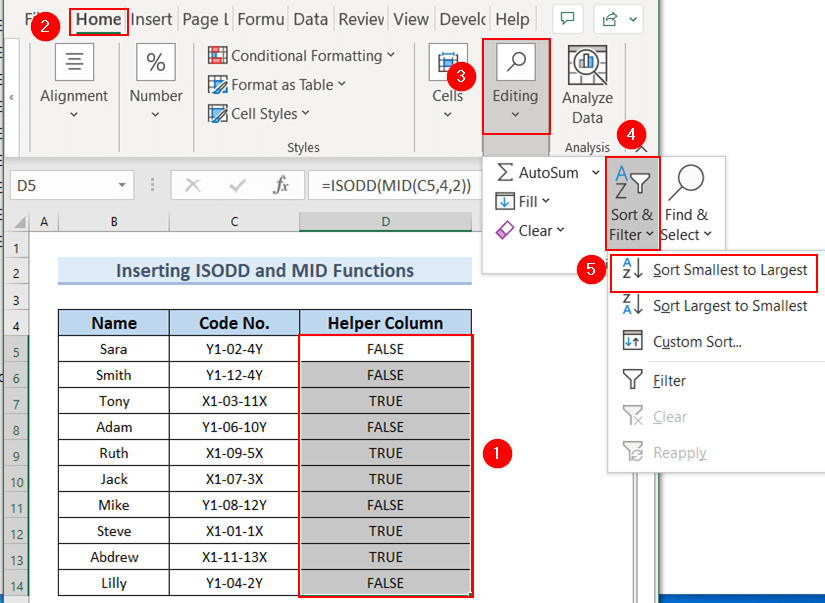
Task: Expand the Conditional Formatting menu
Action: [301, 55]
